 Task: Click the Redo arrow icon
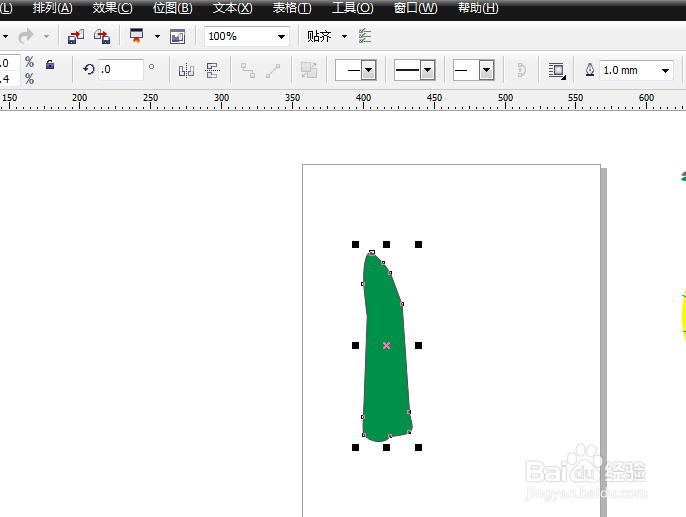pyautogui.click(x=25, y=36)
